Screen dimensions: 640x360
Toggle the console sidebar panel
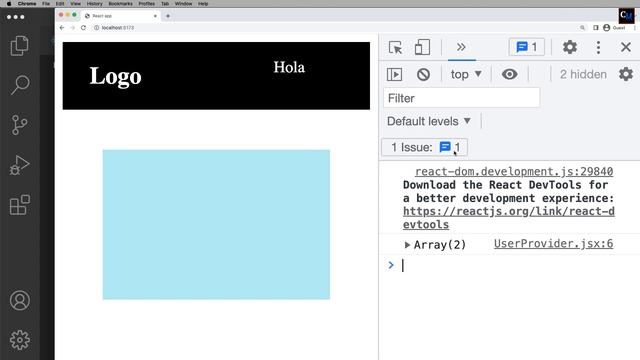pyautogui.click(x=394, y=74)
